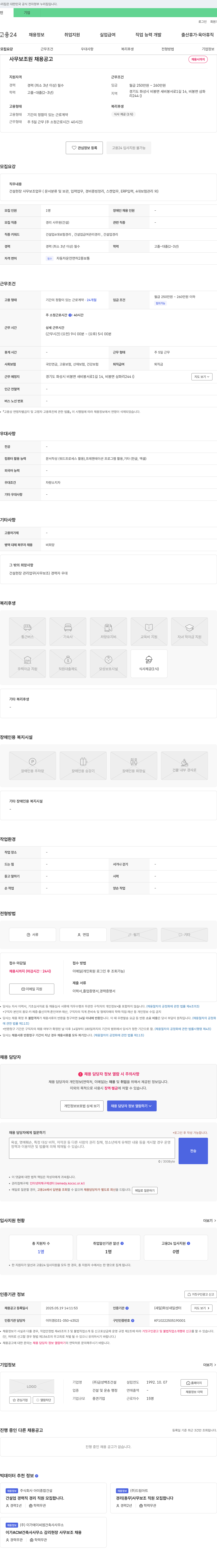Click the company LOGO thumbnail
This screenshot has width=217, height=1568.
coord(32,1386)
